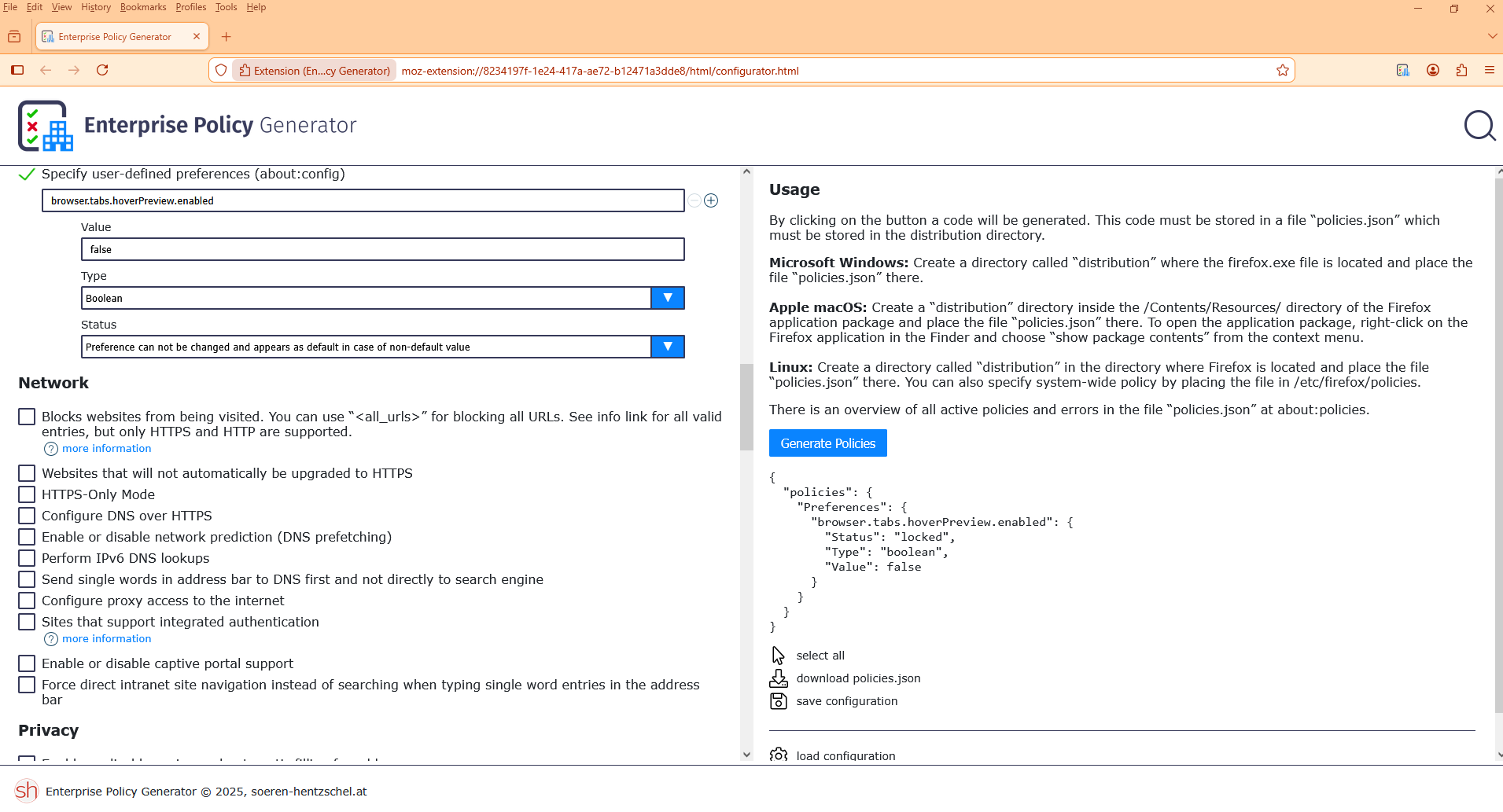Open the Firefox extensions puzzle icon
The width and height of the screenshot is (1503, 812).
pos(1461,71)
